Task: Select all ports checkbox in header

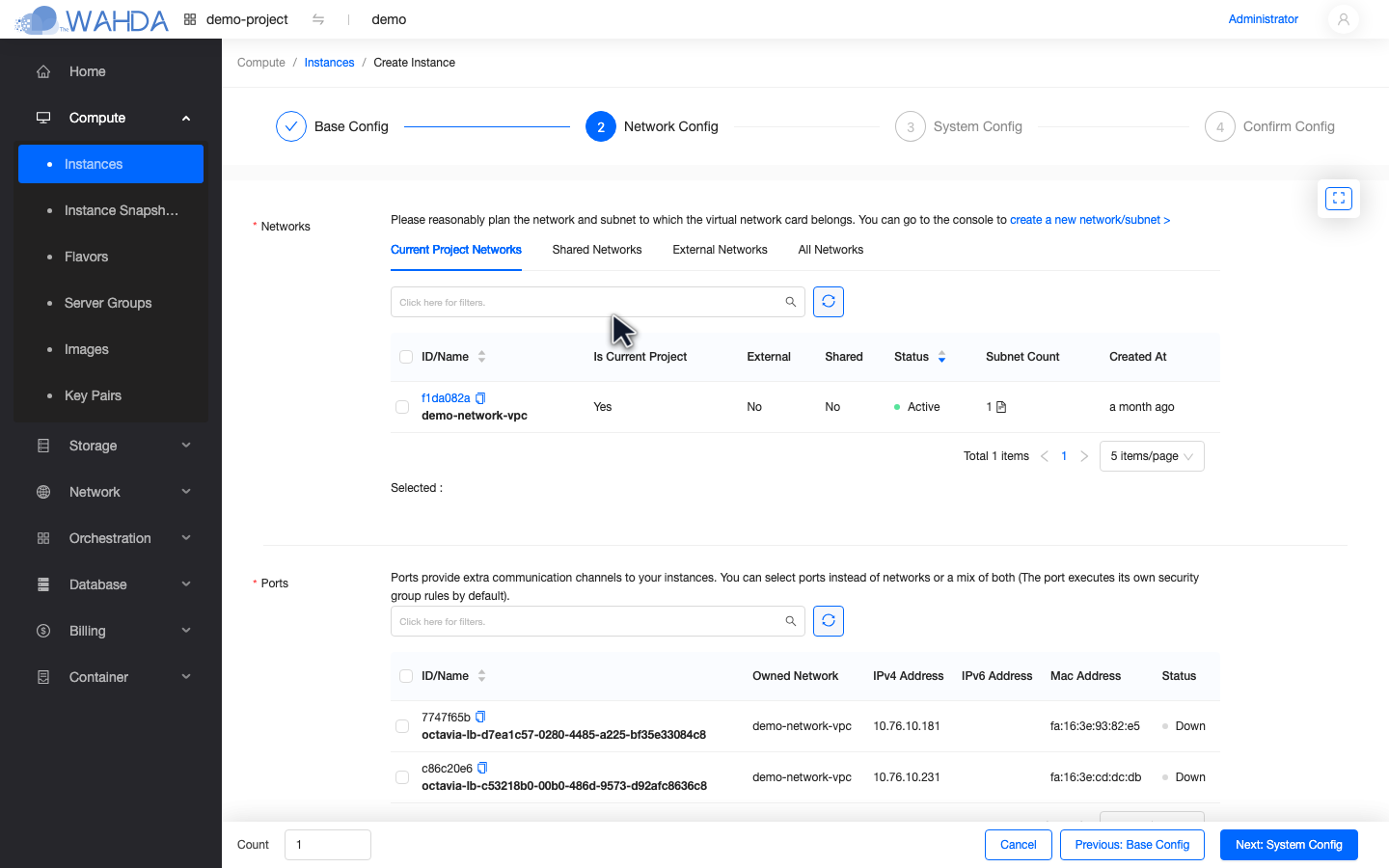Action: (x=406, y=676)
